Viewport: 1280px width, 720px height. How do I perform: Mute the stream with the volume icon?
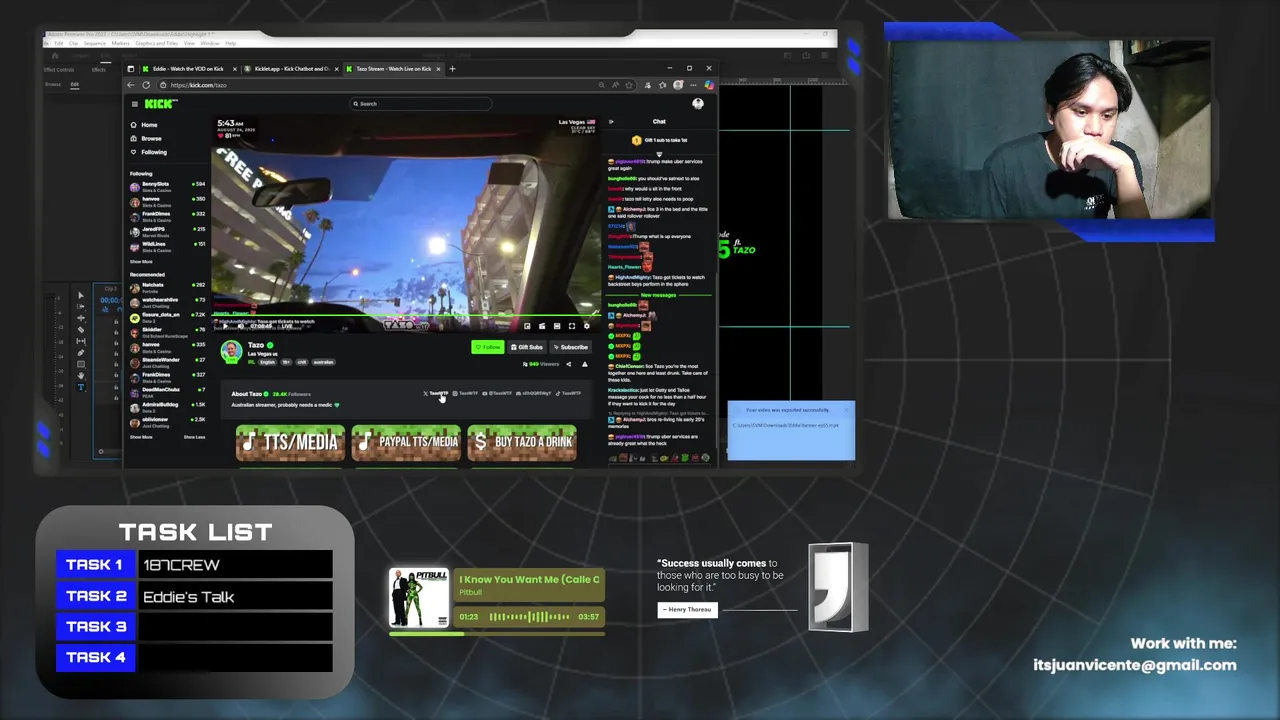pyautogui.click(x=241, y=326)
